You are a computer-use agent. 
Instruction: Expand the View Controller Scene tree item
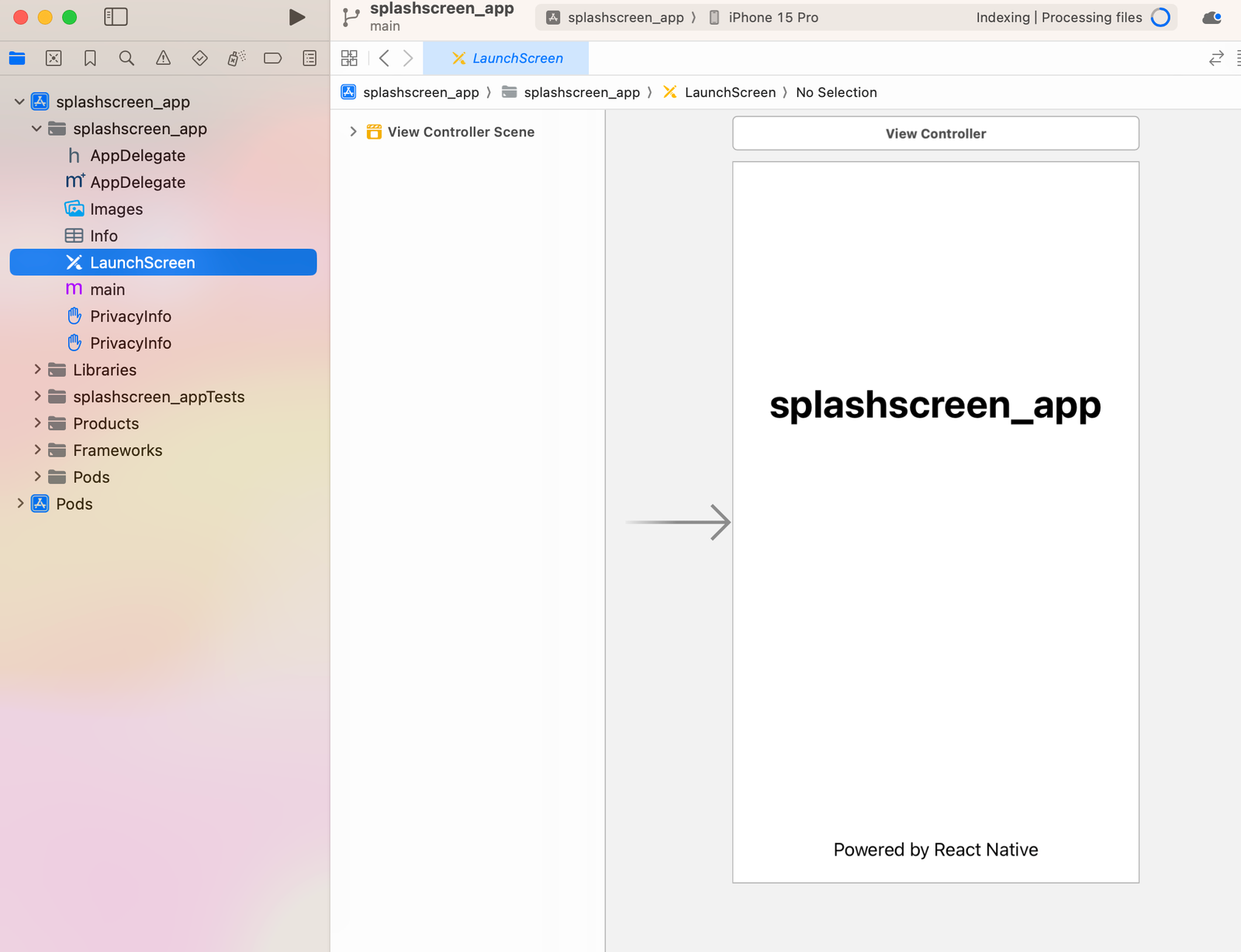click(x=353, y=131)
